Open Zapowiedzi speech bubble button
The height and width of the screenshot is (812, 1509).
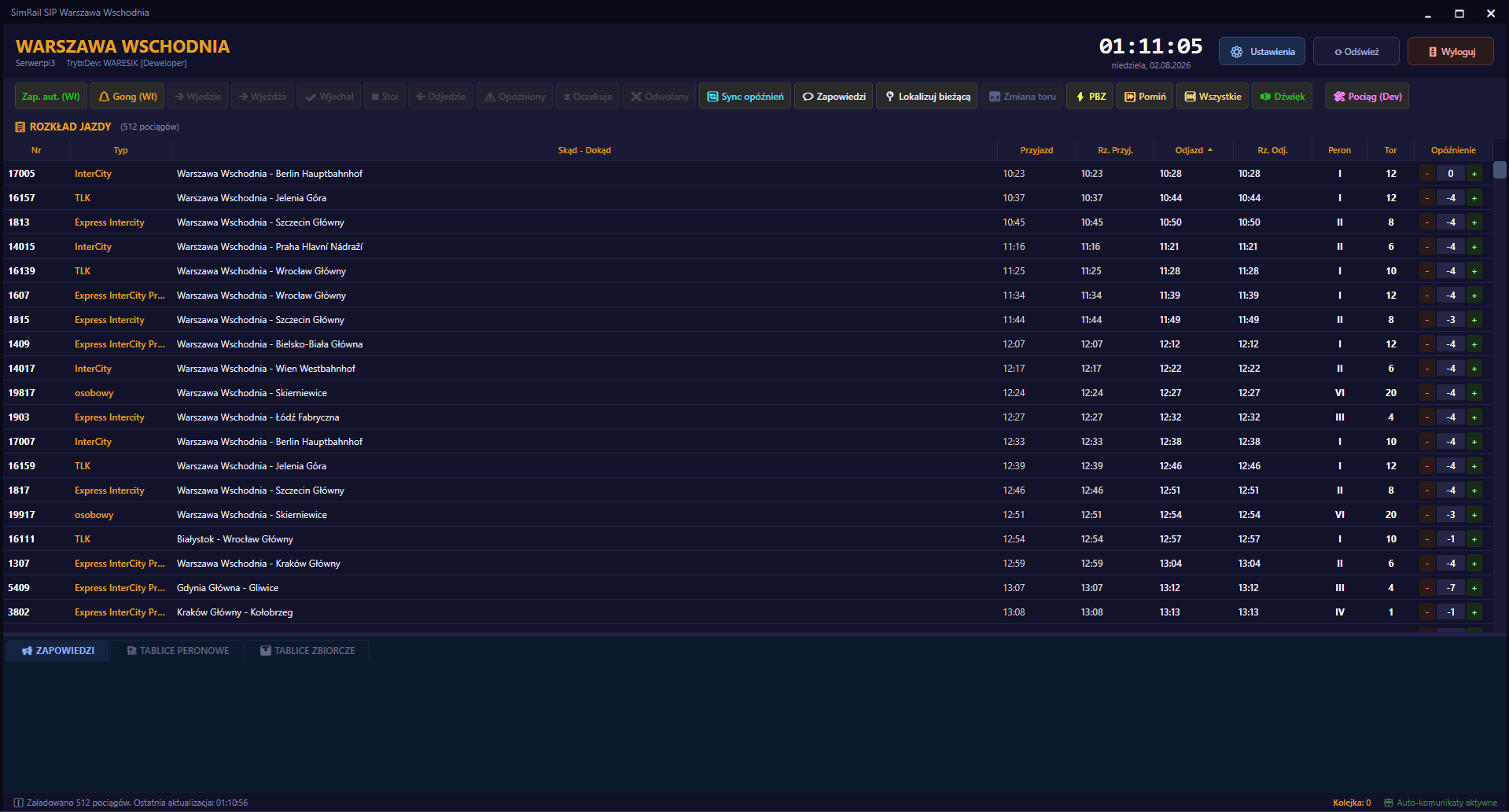[x=834, y=97]
